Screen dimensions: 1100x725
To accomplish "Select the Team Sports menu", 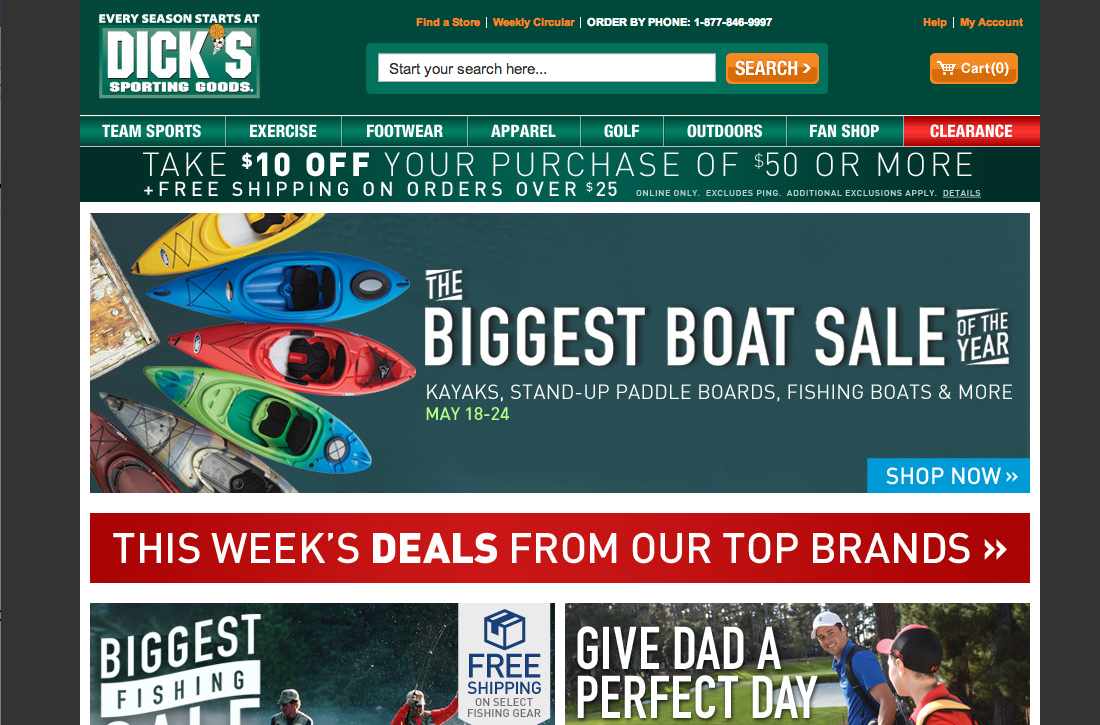I will (152, 131).
